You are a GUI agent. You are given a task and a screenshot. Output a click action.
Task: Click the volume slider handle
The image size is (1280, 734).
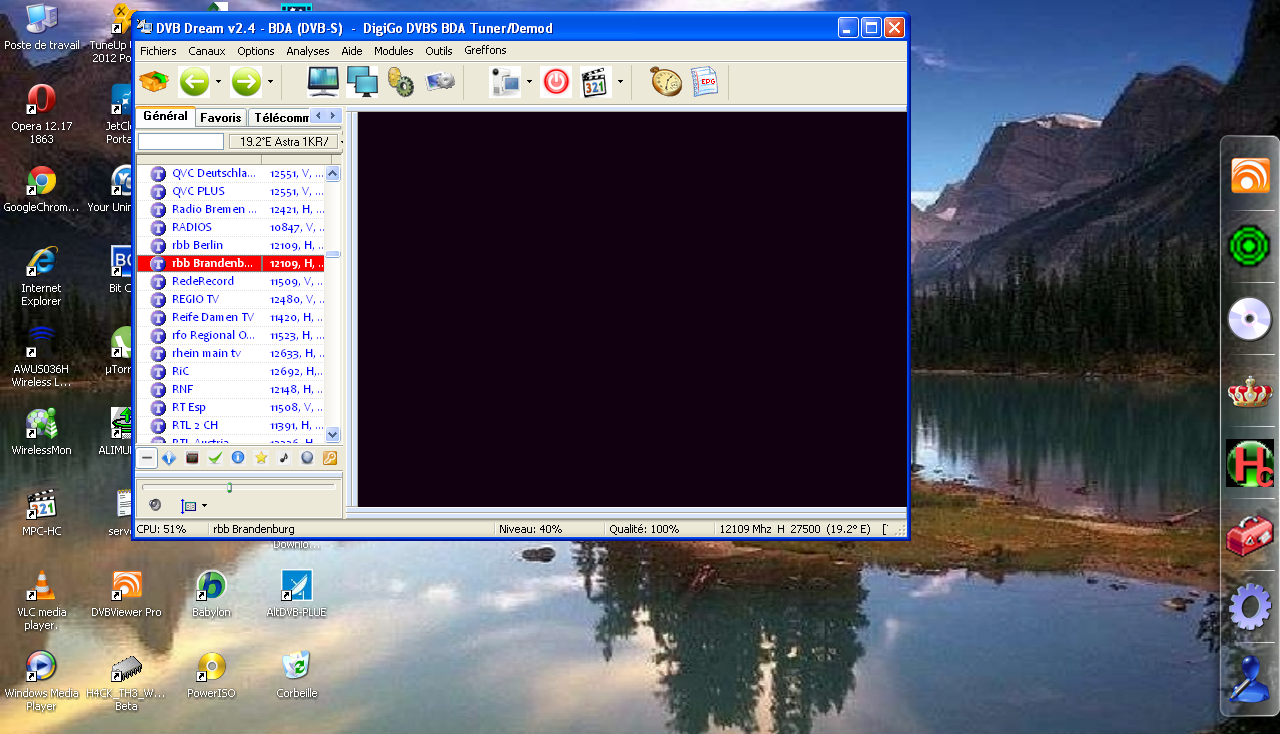[229, 487]
